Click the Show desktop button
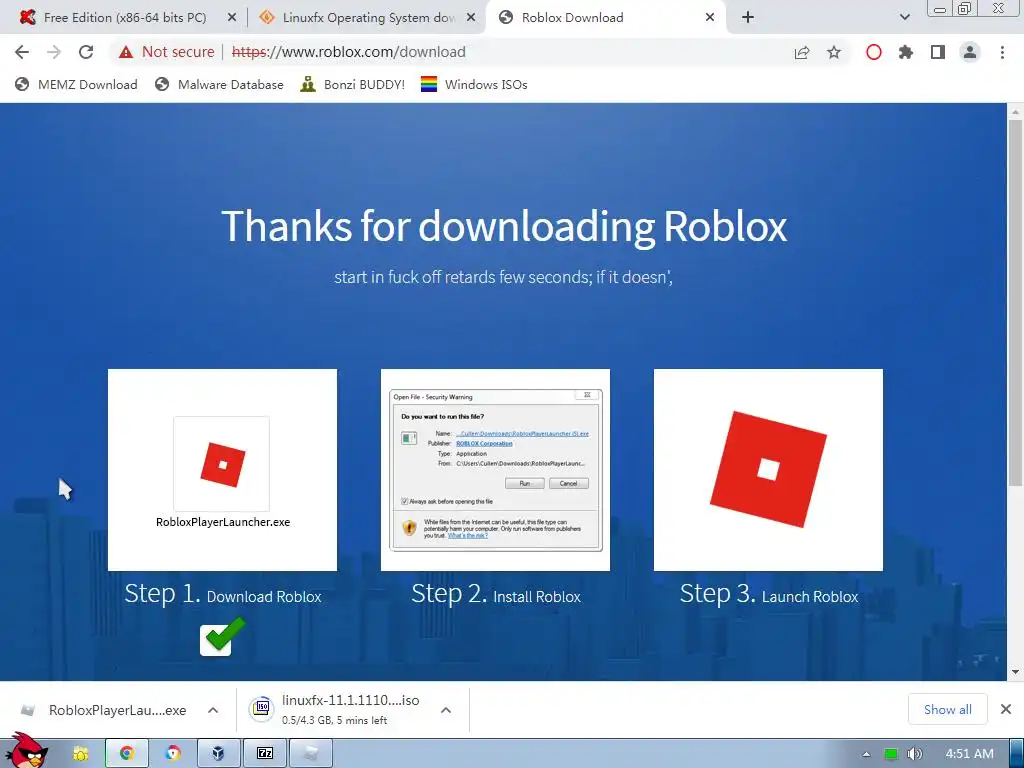This screenshot has width=1024, height=768. pyautogui.click(x=1016, y=754)
